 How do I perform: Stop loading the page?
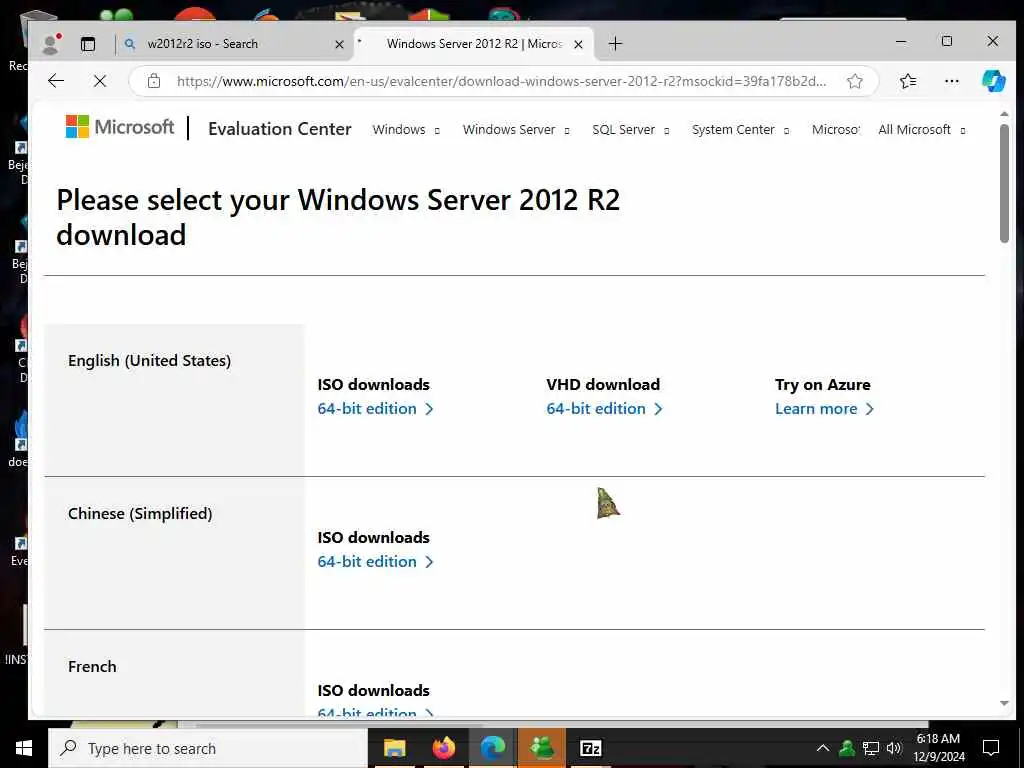click(x=100, y=81)
